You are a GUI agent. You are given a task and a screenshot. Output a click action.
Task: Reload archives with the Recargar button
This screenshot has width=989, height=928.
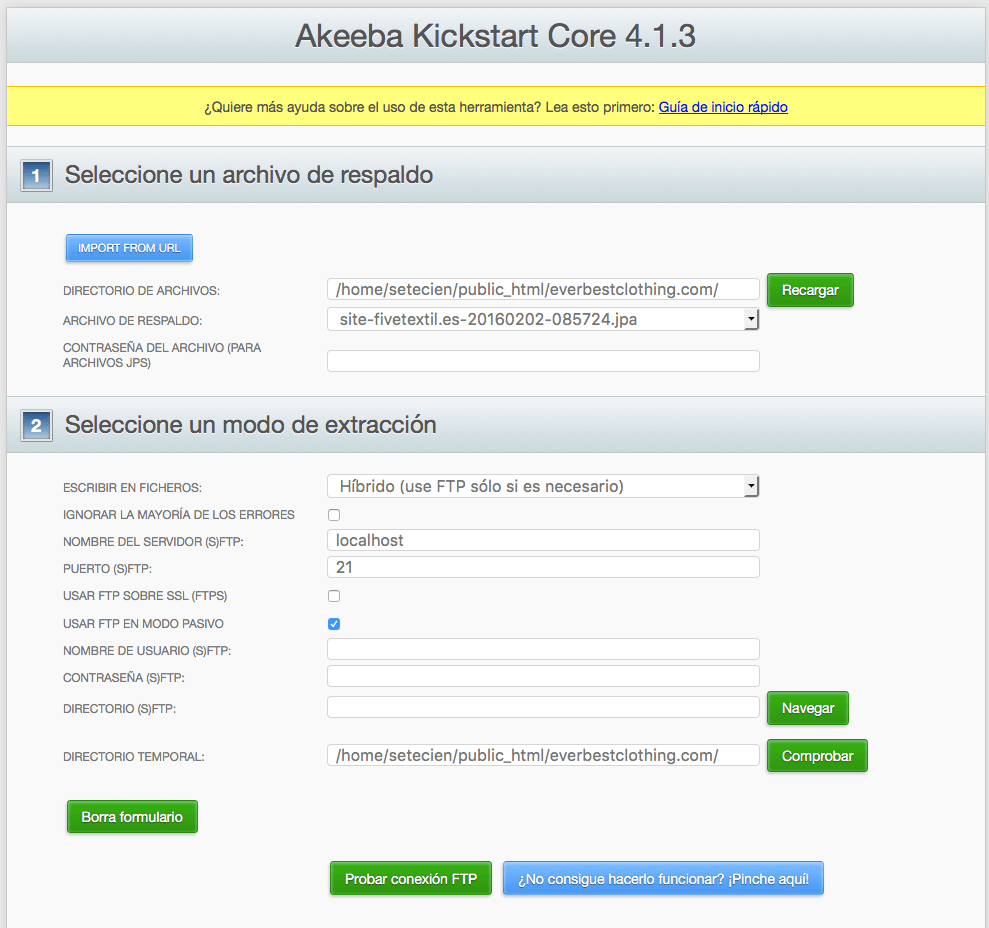coord(810,290)
